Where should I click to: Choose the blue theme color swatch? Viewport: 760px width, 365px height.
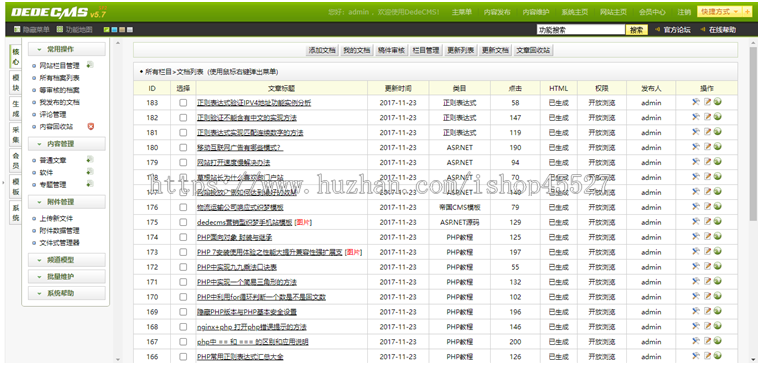tap(114, 30)
